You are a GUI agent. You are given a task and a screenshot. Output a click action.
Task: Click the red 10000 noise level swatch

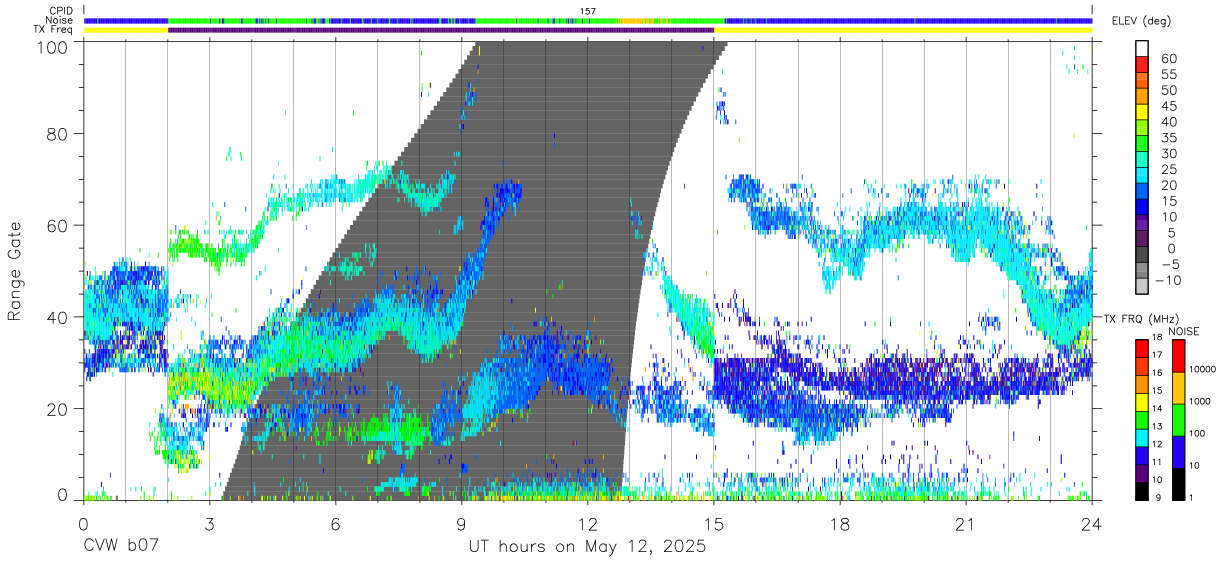(1178, 356)
